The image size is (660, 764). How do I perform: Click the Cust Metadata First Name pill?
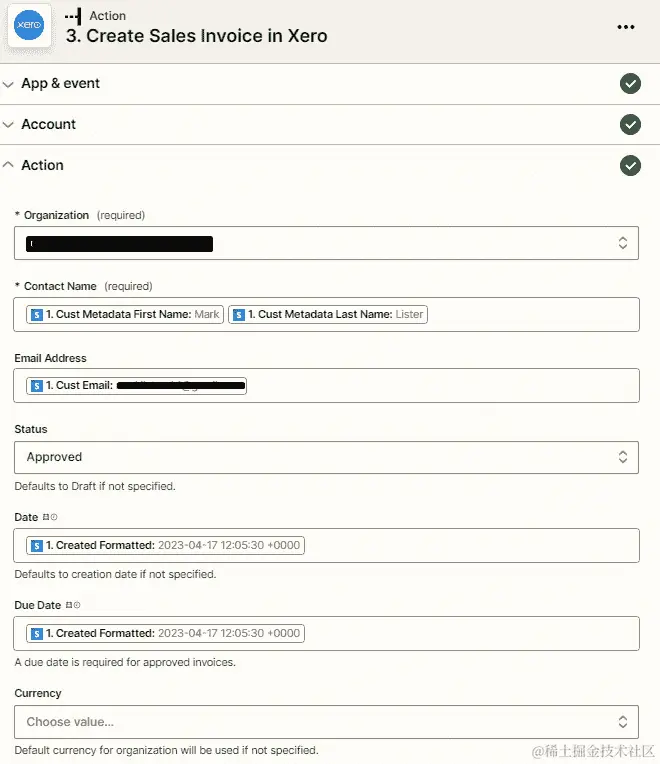tap(125, 314)
